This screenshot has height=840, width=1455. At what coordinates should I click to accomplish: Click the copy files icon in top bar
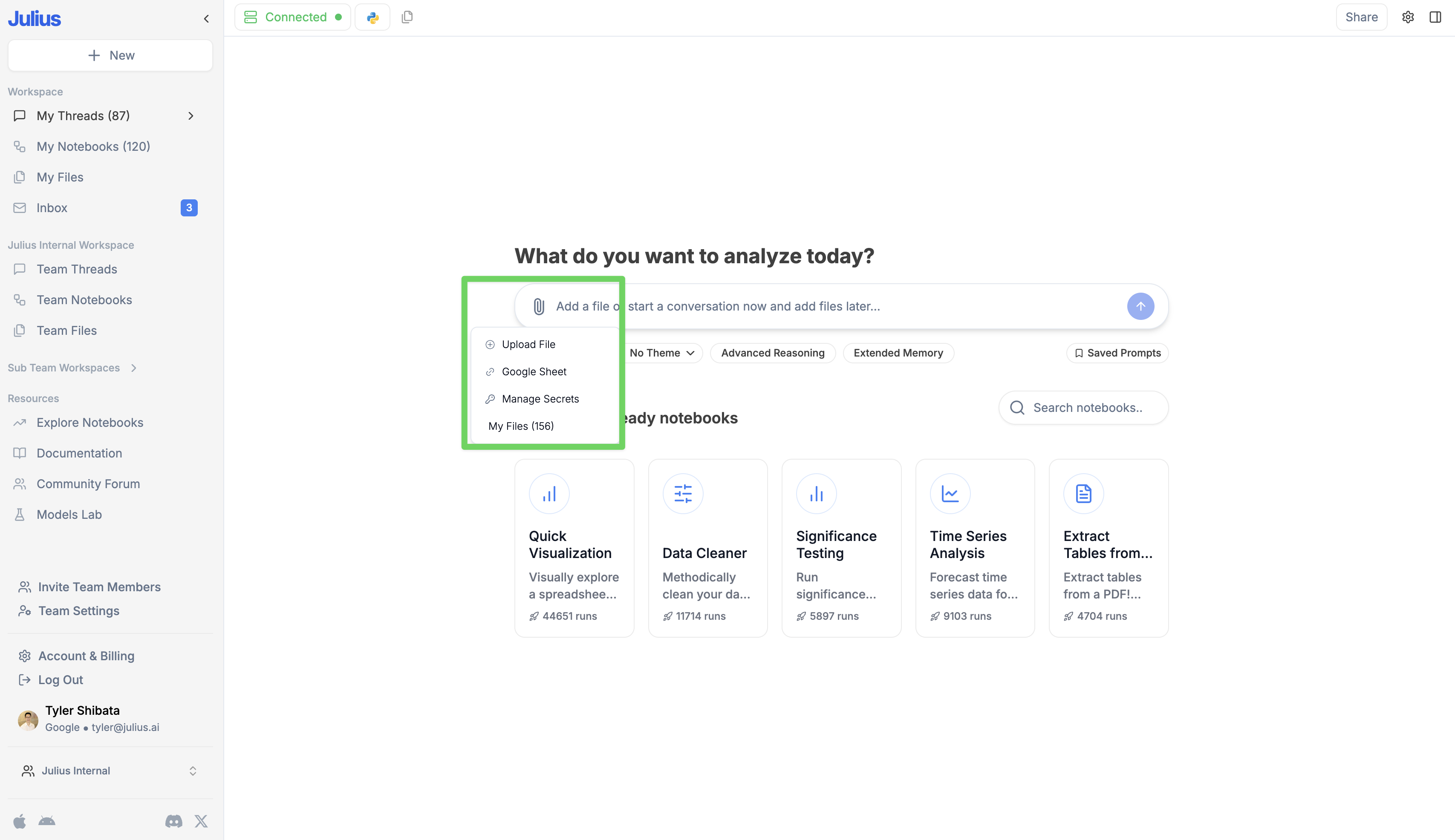pos(407,17)
